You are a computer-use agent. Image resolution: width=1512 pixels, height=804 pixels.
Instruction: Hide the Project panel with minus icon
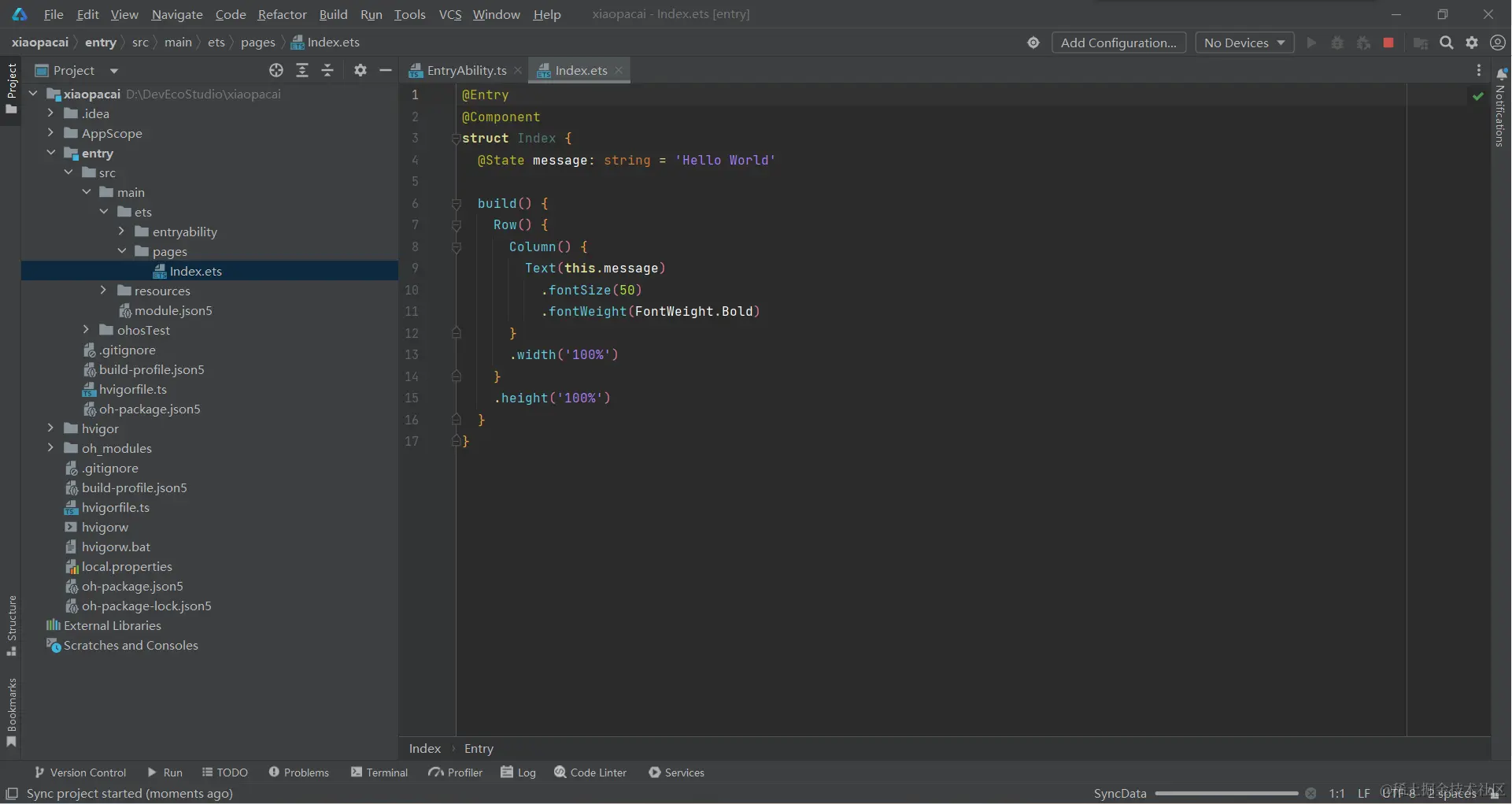[386, 70]
